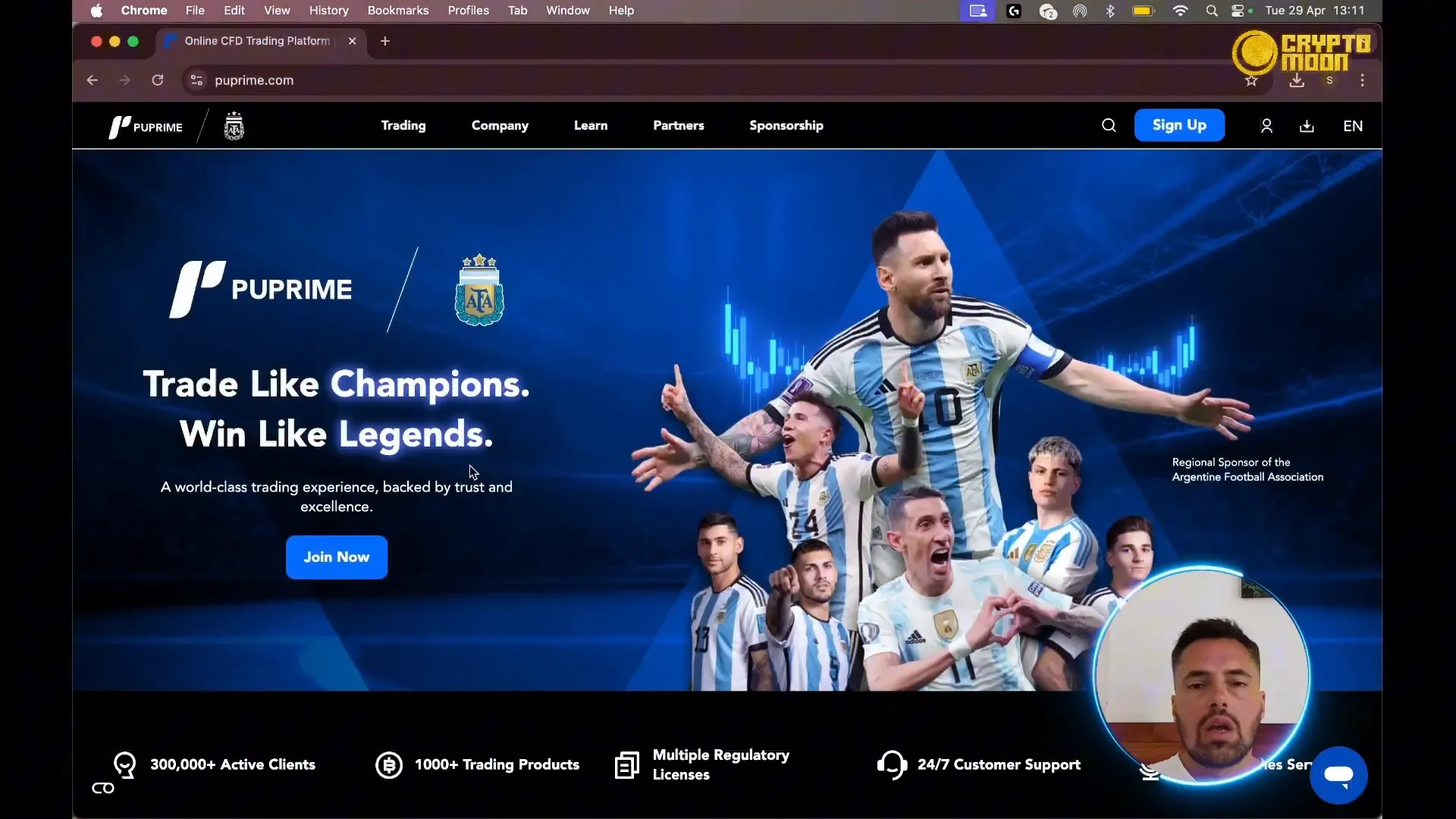Click the AFA crest icon in navbar
The width and height of the screenshot is (1456, 819).
click(234, 127)
